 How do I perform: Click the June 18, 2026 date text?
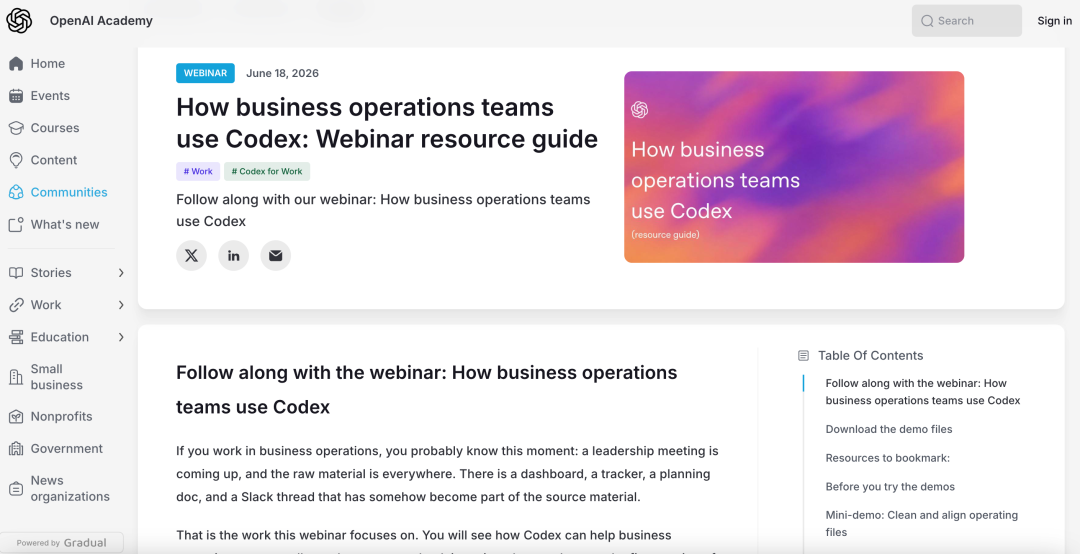point(282,73)
